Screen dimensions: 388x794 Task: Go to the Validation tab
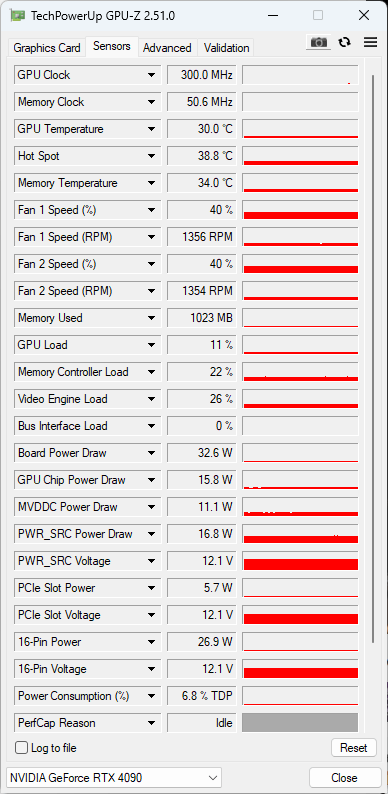tap(226, 48)
